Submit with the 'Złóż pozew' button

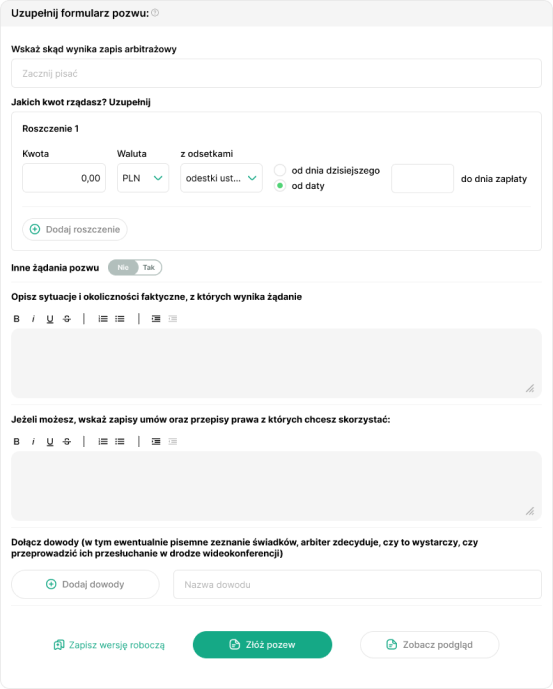262,645
